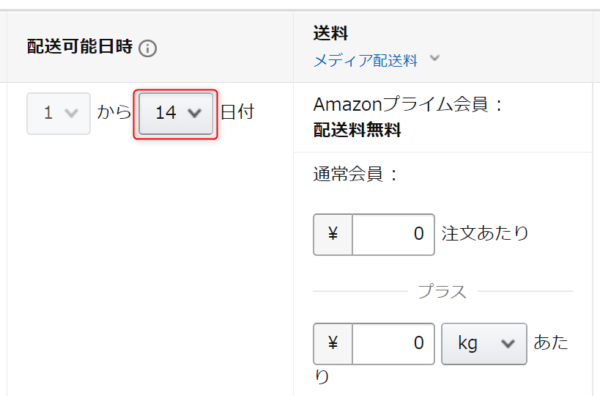The height and width of the screenshot is (396, 600).
Task: Expand the kg weight unit dropdown
Action: (x=484, y=344)
